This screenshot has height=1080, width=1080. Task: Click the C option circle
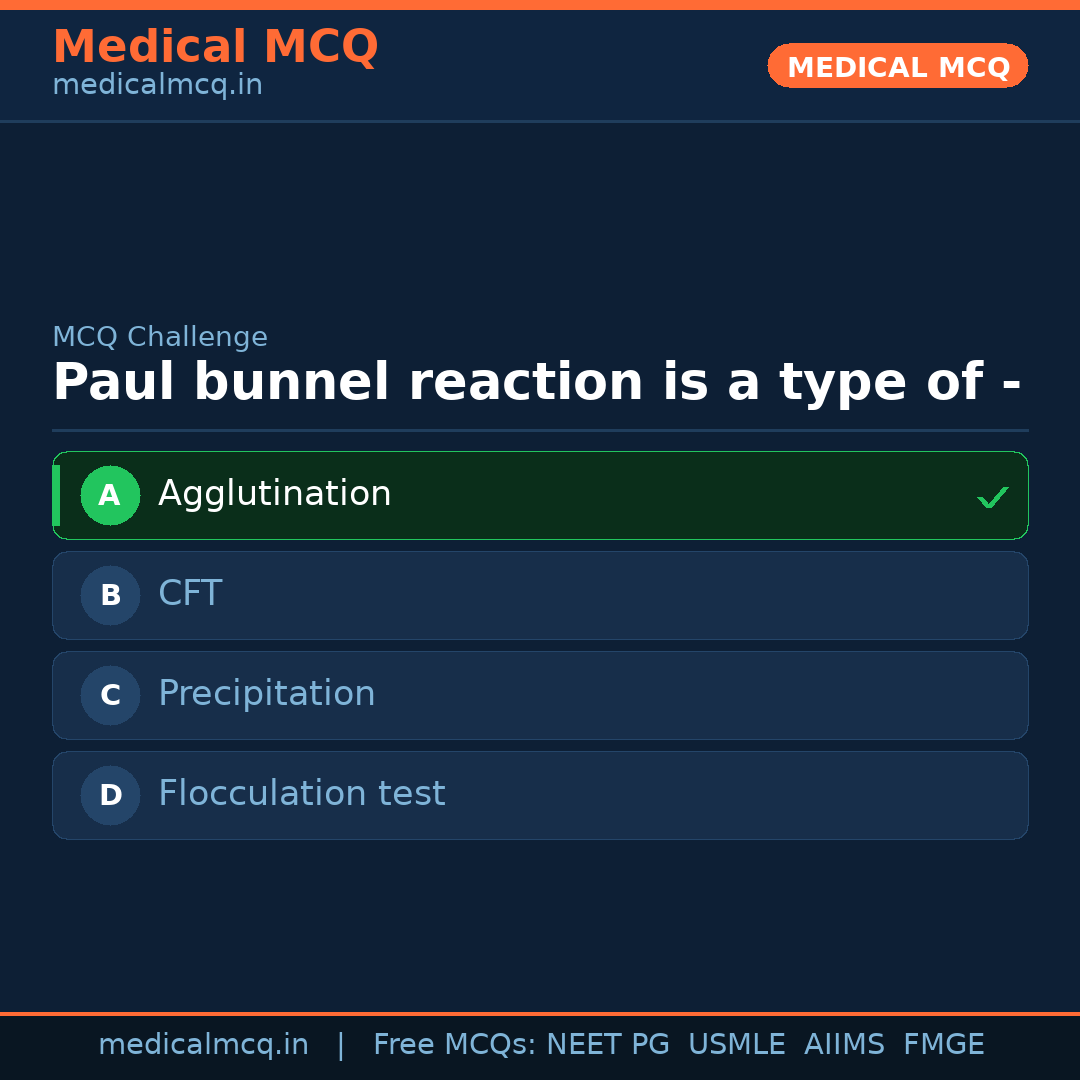coord(110,695)
